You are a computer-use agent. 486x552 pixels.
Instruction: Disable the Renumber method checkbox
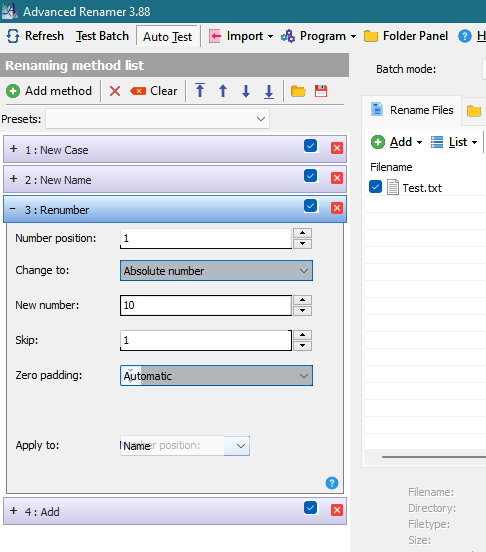point(310,206)
